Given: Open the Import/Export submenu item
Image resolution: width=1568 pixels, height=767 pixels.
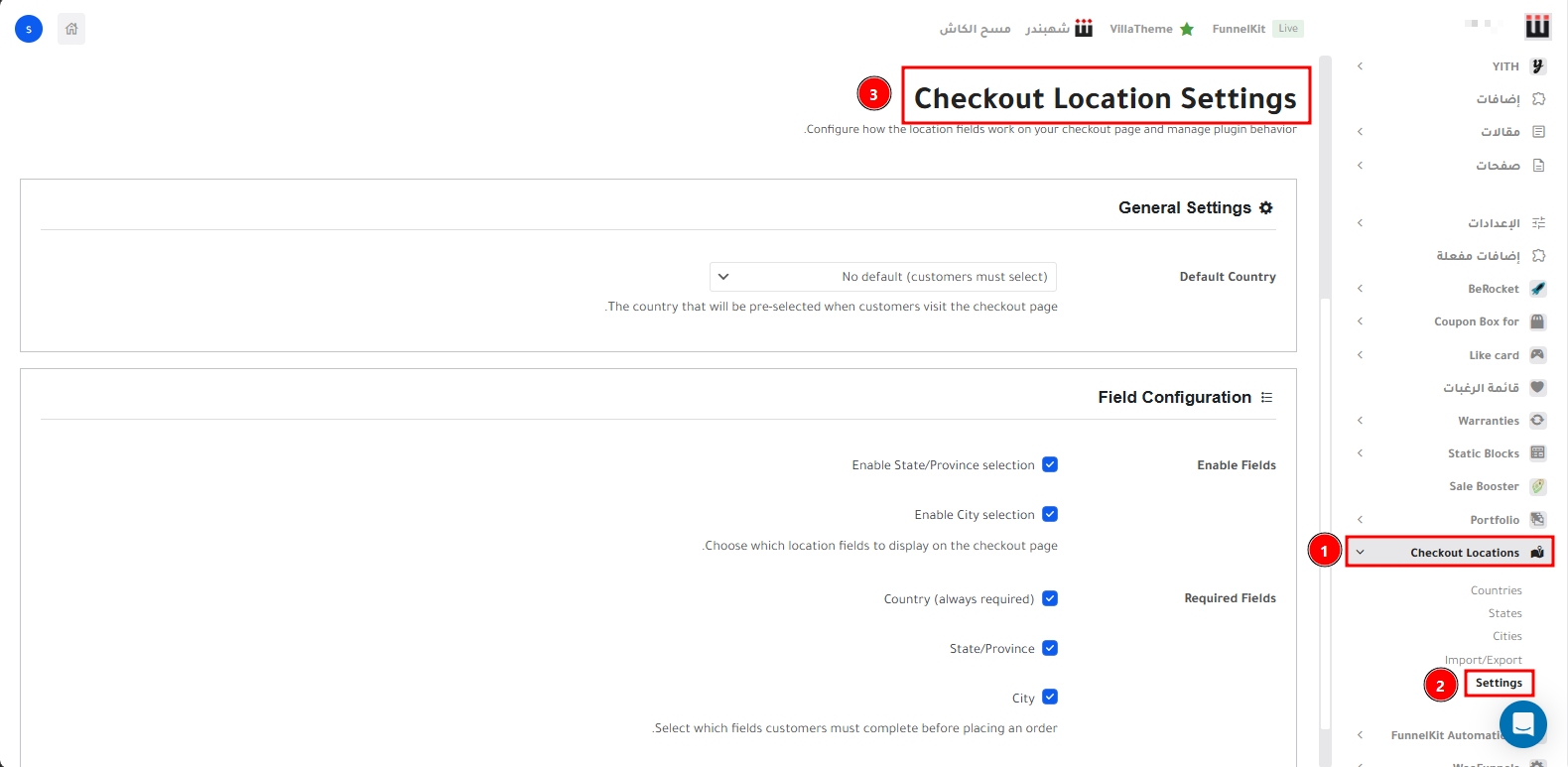Looking at the screenshot, I should (x=1483, y=660).
